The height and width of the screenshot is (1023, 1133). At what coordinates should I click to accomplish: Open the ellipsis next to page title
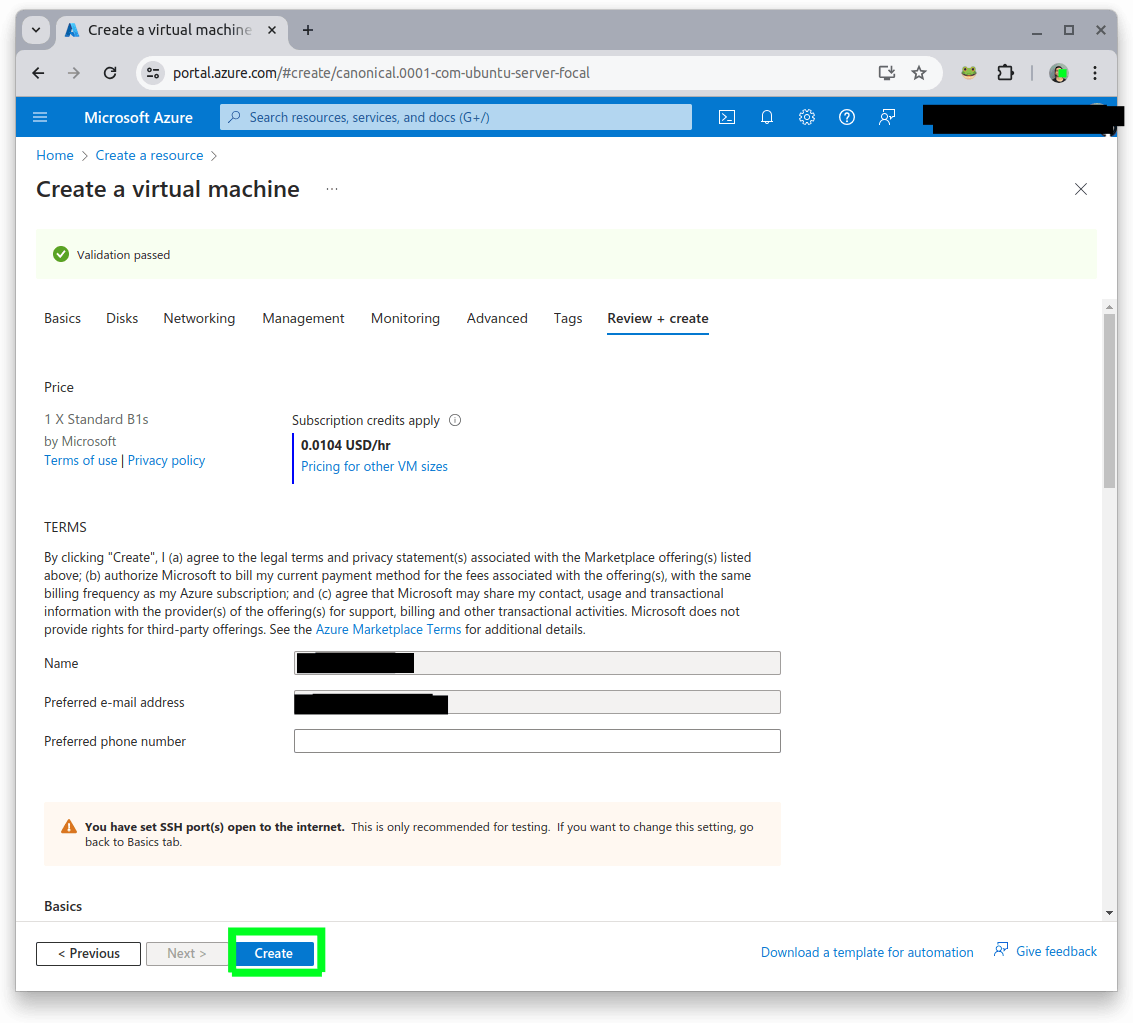[331, 189]
